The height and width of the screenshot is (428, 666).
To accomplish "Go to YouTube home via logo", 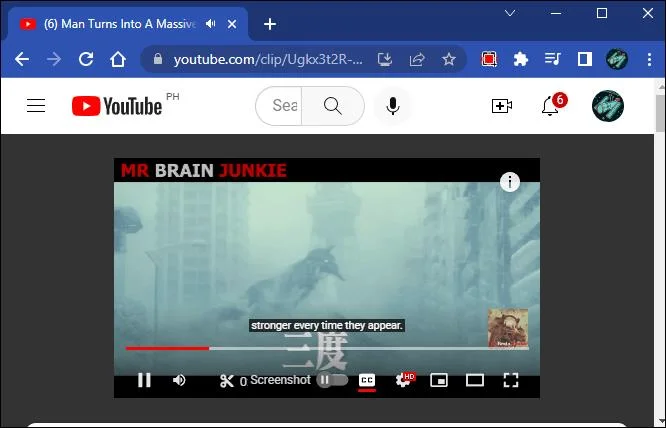I will [117, 106].
